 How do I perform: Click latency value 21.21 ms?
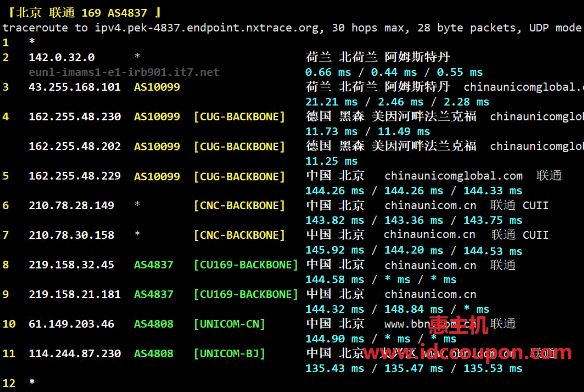(331, 102)
